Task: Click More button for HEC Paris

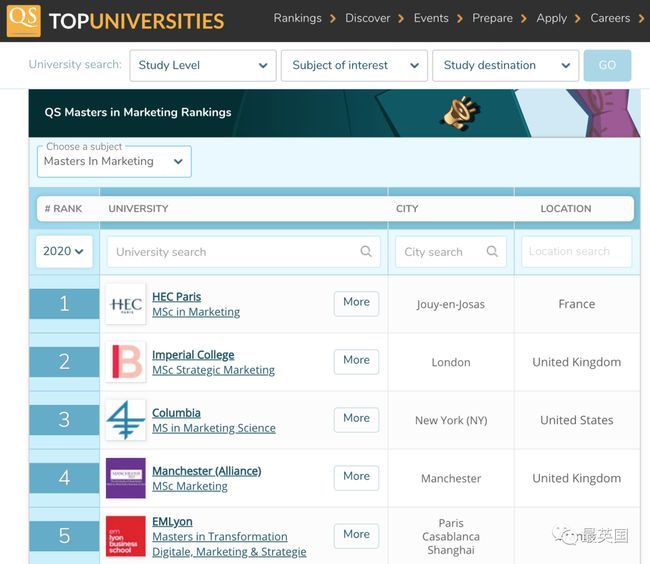Action: click(x=356, y=302)
